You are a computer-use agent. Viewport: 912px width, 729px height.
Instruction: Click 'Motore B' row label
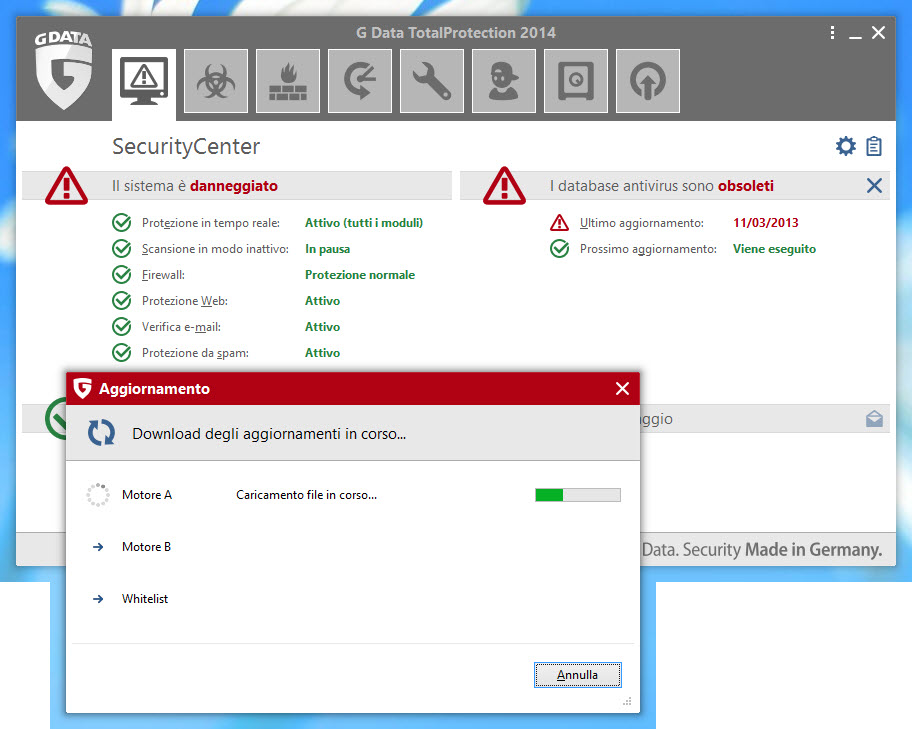click(147, 547)
